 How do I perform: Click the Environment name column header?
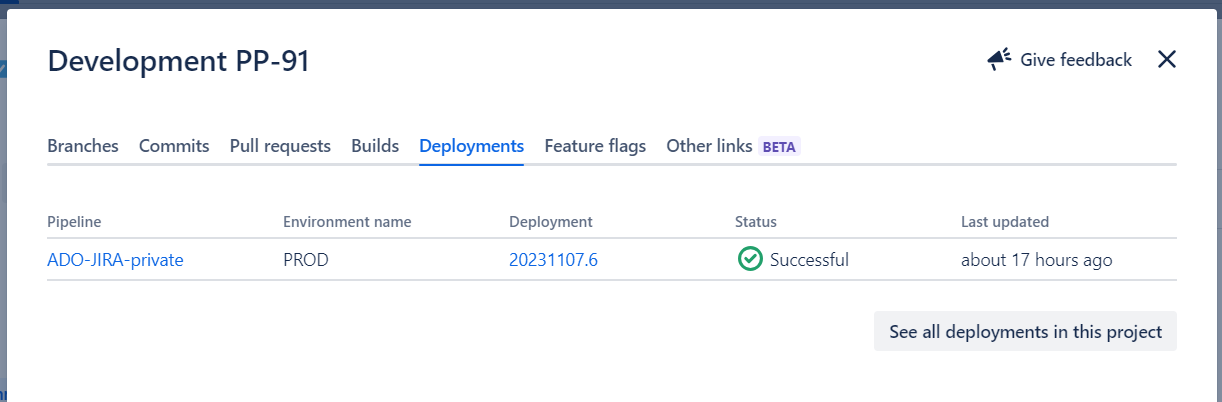coord(347,222)
